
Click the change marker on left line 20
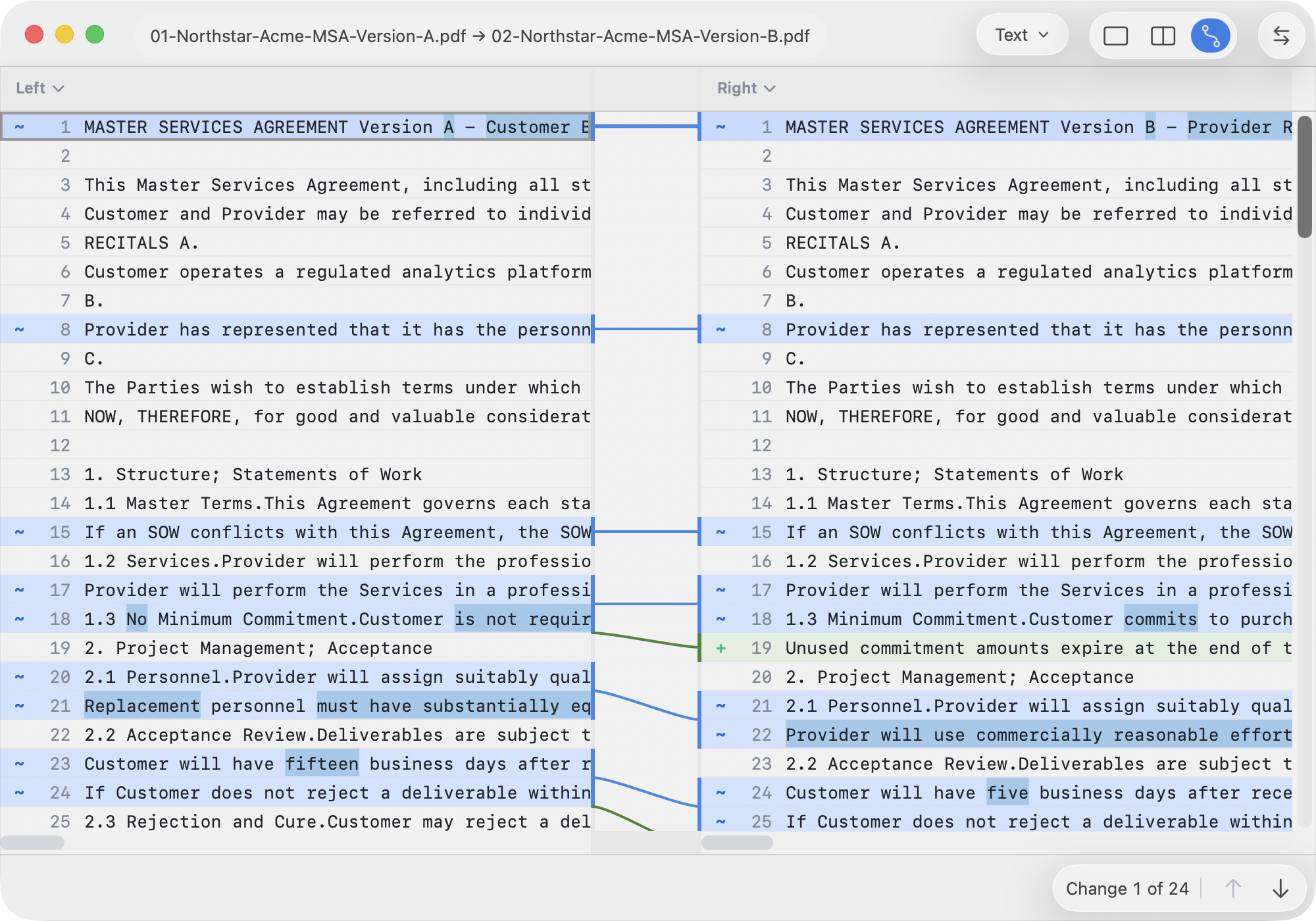click(x=20, y=677)
